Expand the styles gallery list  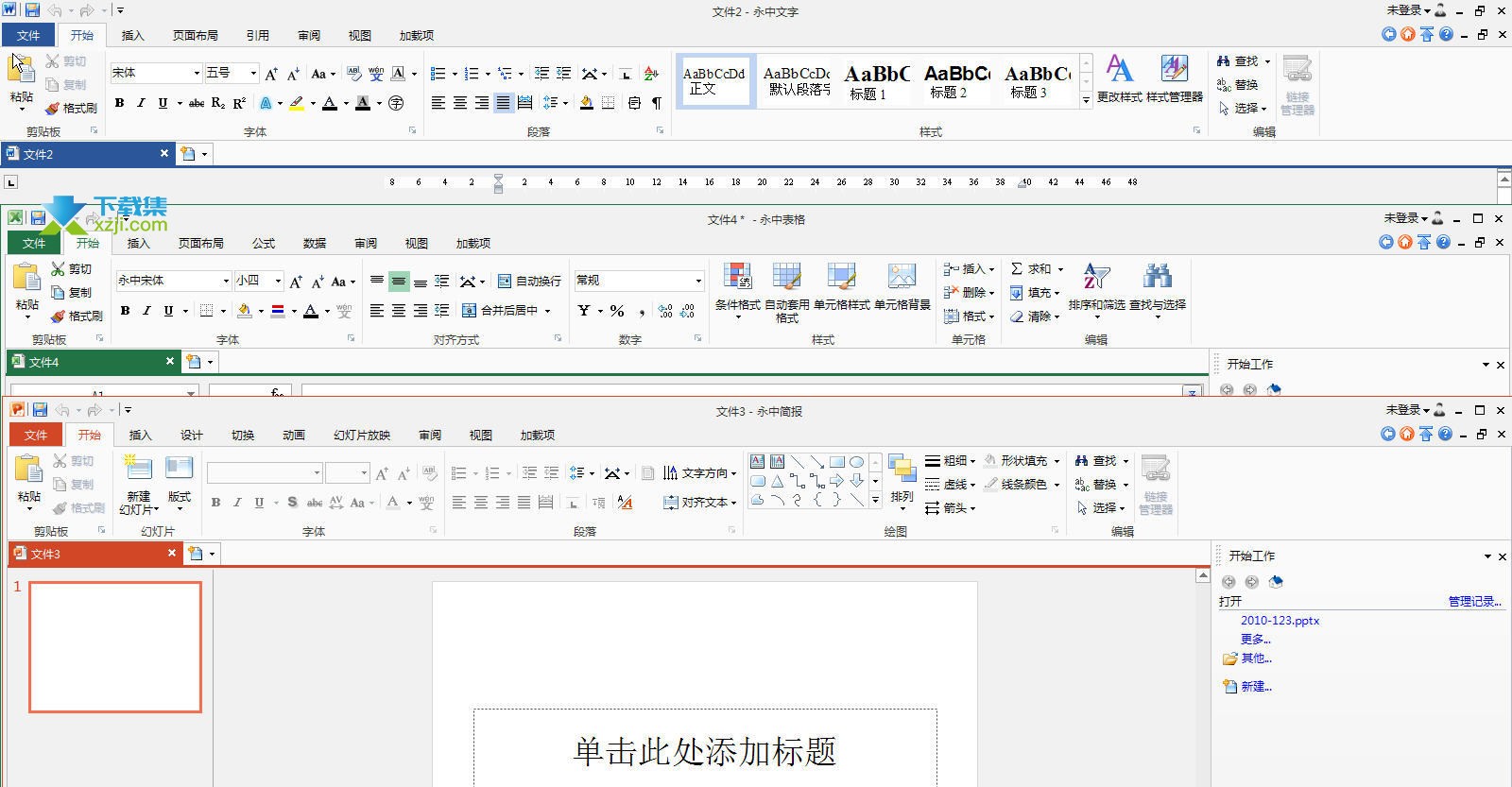pos(1086,99)
